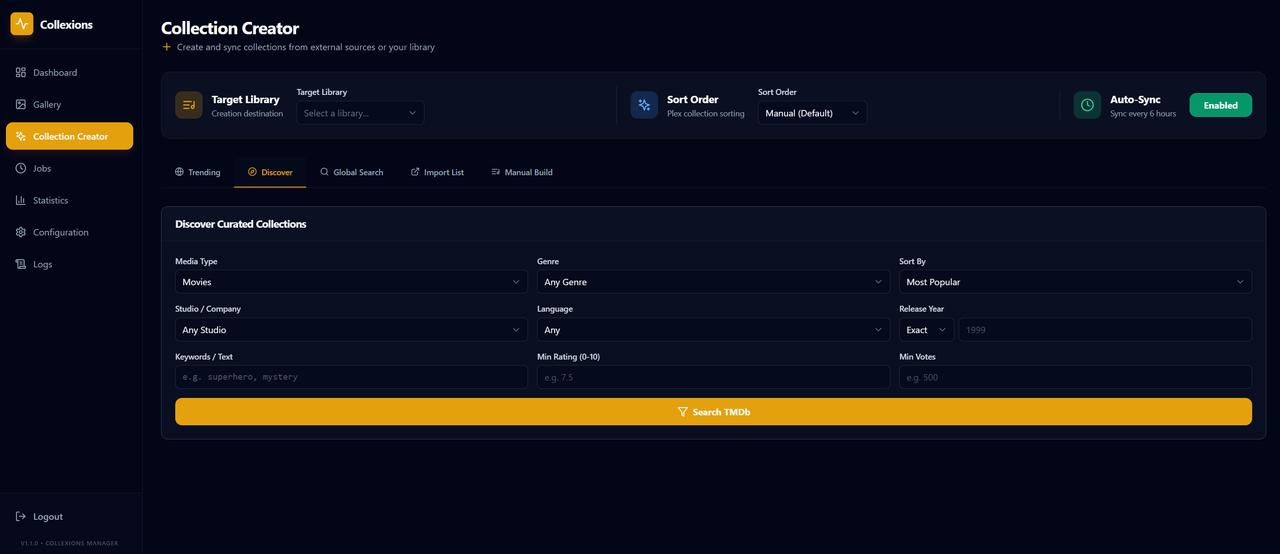Click the Trending globe icon
The image size is (1280, 554).
[179, 172]
